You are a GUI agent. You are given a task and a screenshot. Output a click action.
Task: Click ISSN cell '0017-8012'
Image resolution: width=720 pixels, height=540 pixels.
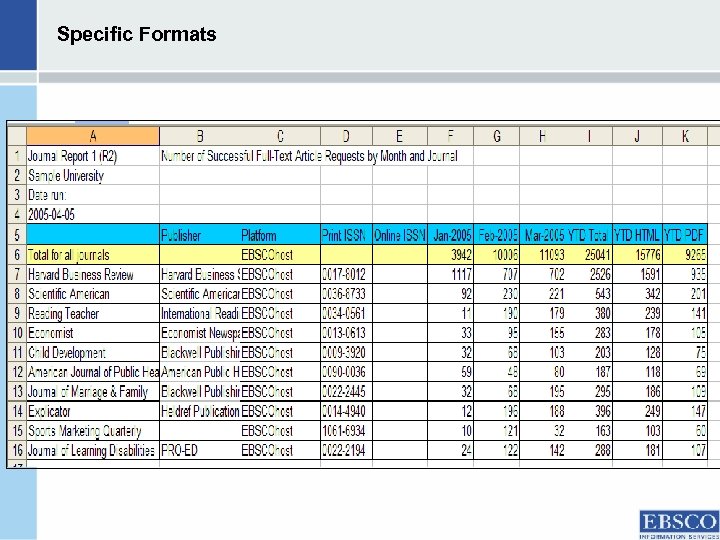pyautogui.click(x=346, y=275)
